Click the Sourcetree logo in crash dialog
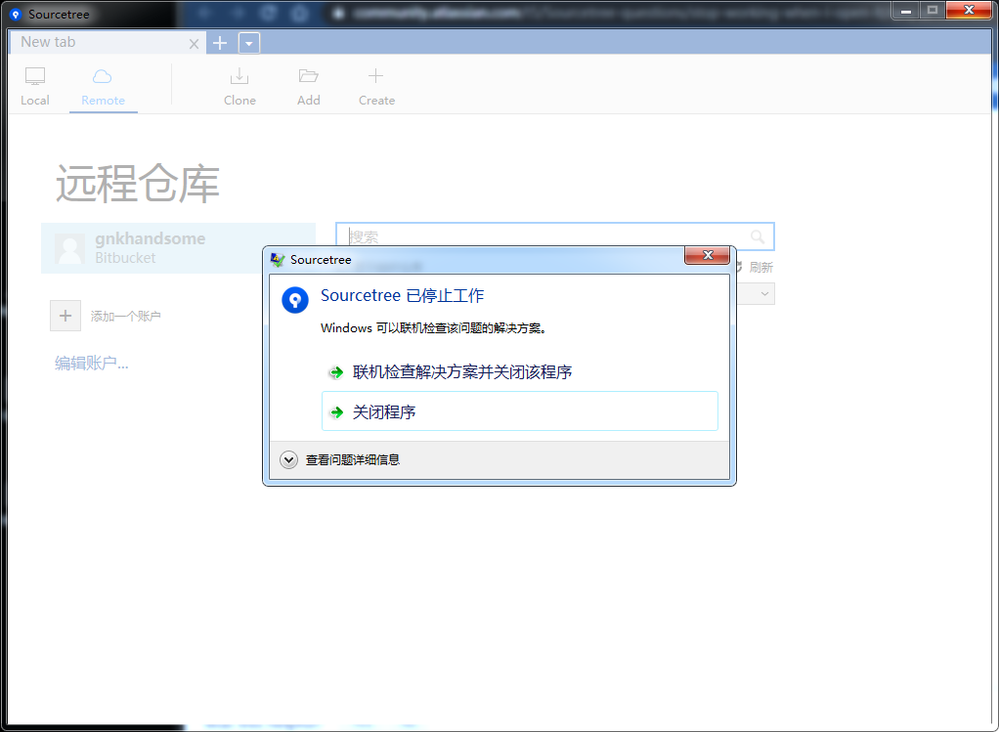The height and width of the screenshot is (732, 999). [x=295, y=299]
